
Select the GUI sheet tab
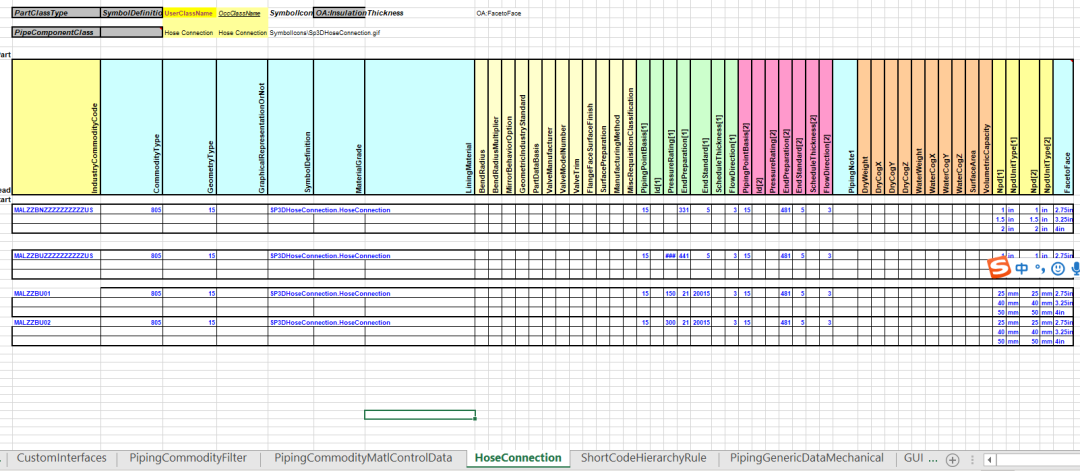[913, 458]
